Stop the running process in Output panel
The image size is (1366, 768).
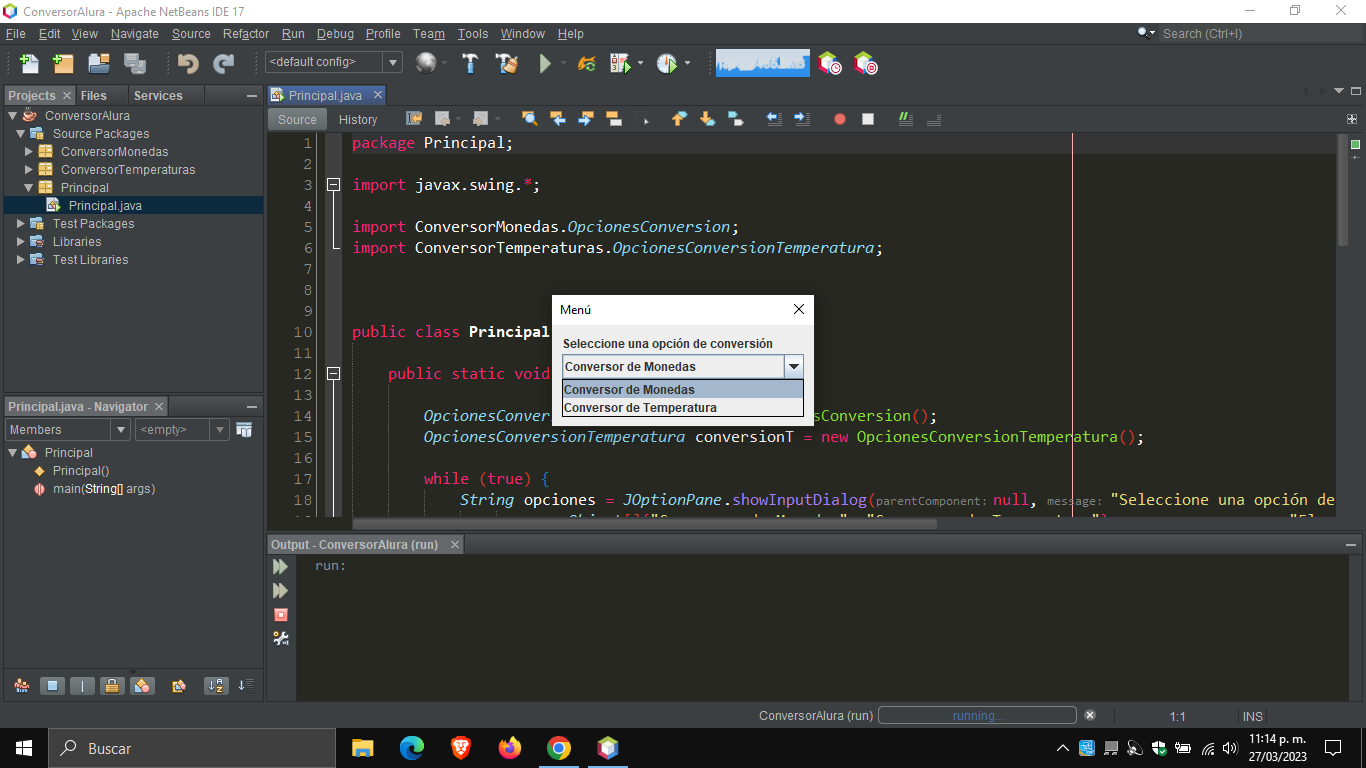(x=281, y=614)
